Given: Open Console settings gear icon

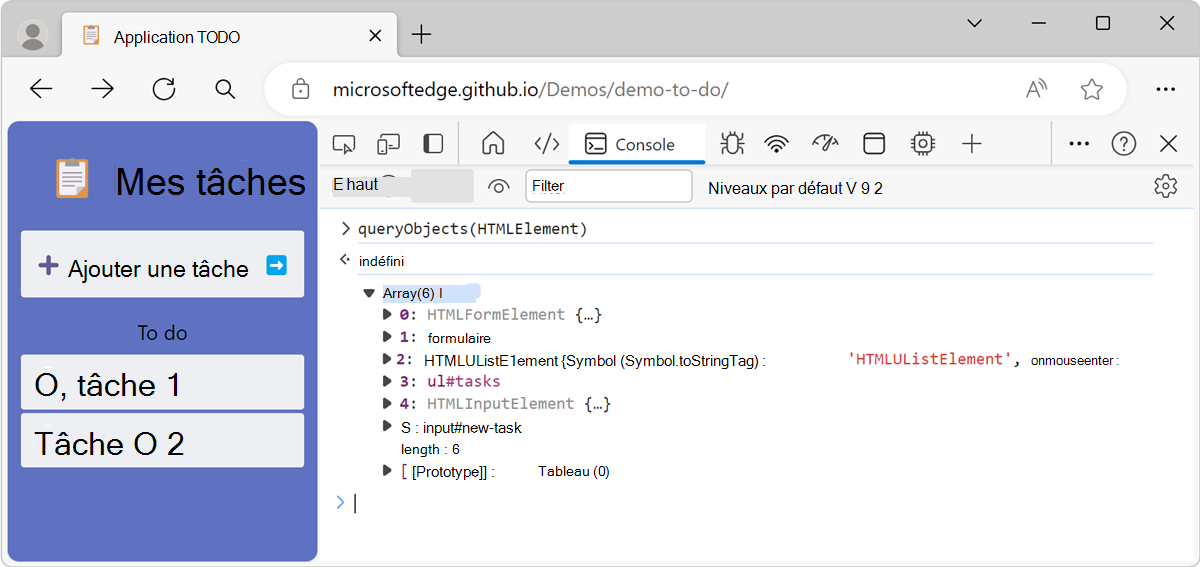Looking at the screenshot, I should (x=1165, y=186).
